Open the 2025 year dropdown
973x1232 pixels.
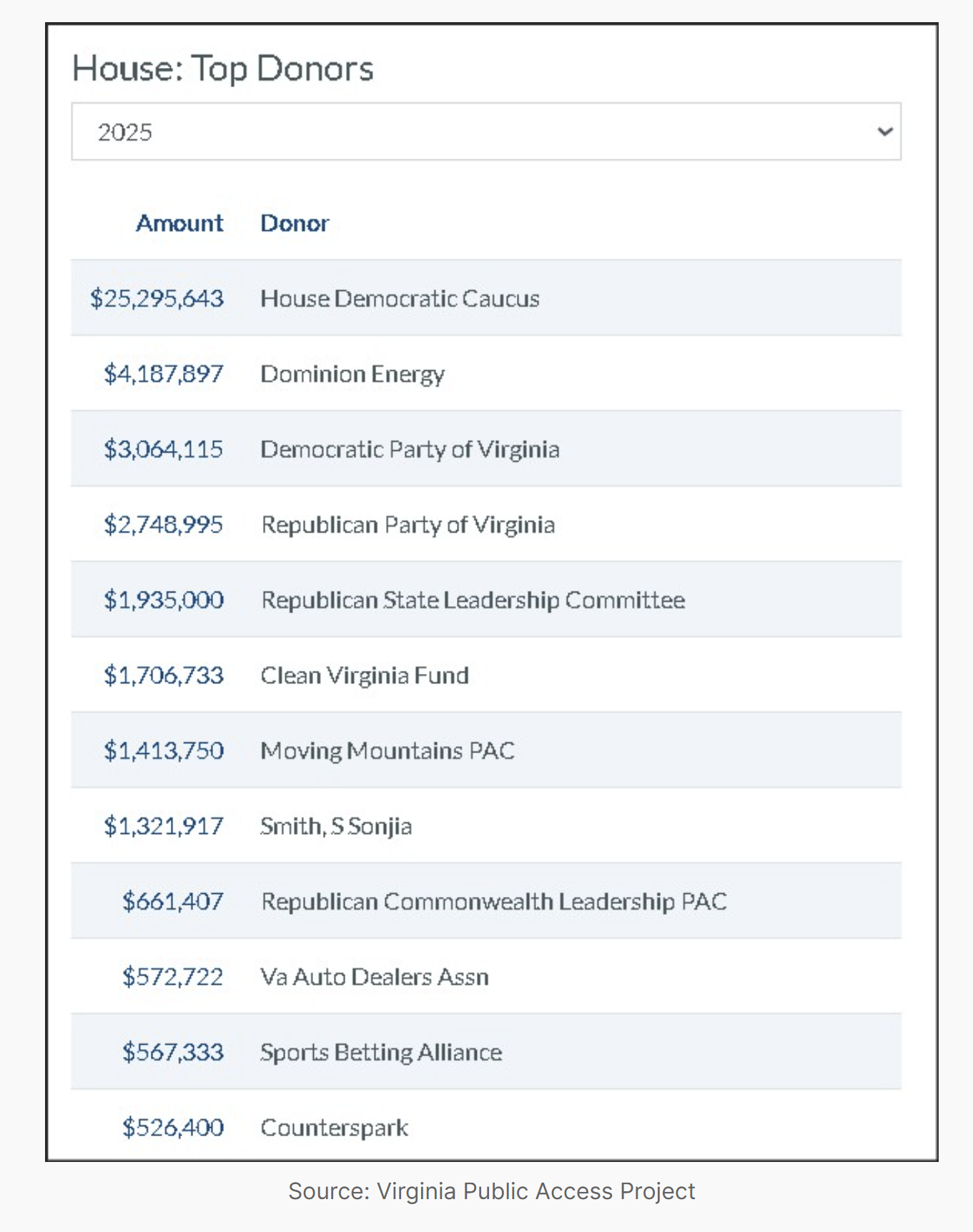(x=485, y=131)
